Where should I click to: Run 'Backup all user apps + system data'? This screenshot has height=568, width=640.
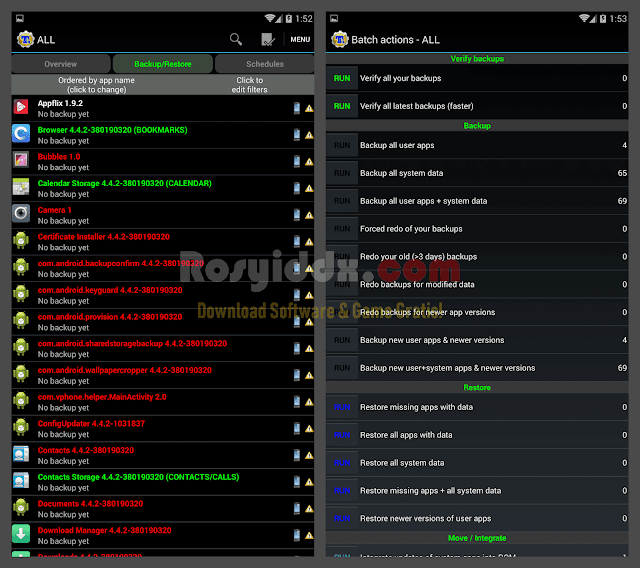tap(342, 201)
